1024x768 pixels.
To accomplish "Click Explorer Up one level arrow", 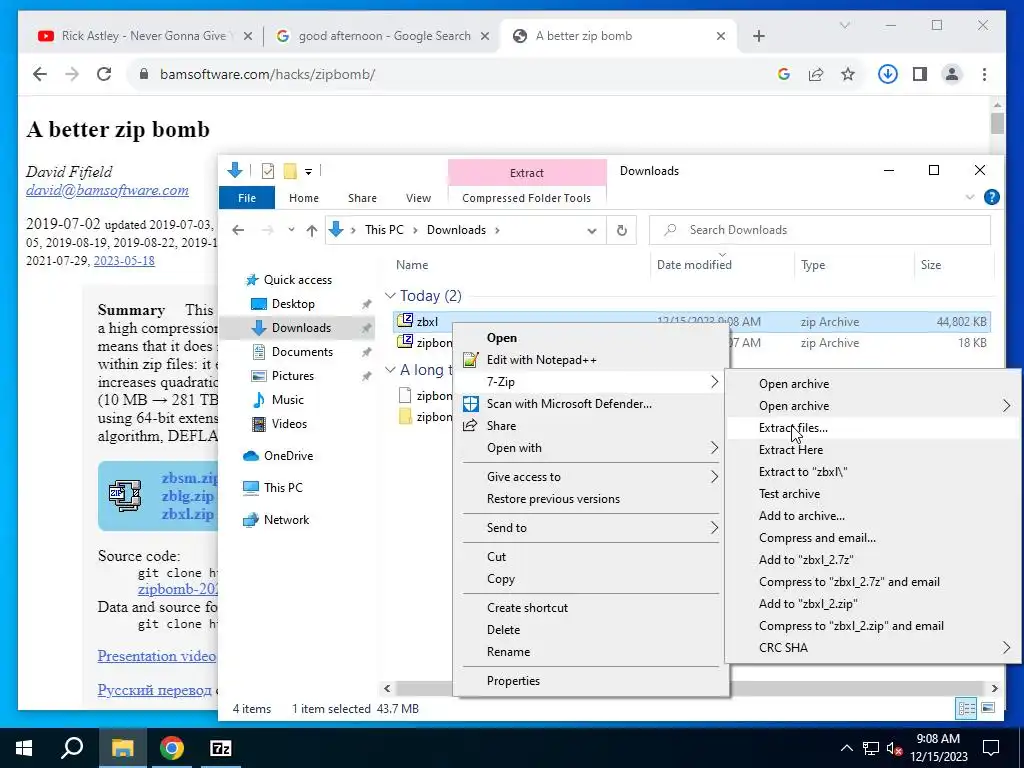I will tap(312, 230).
